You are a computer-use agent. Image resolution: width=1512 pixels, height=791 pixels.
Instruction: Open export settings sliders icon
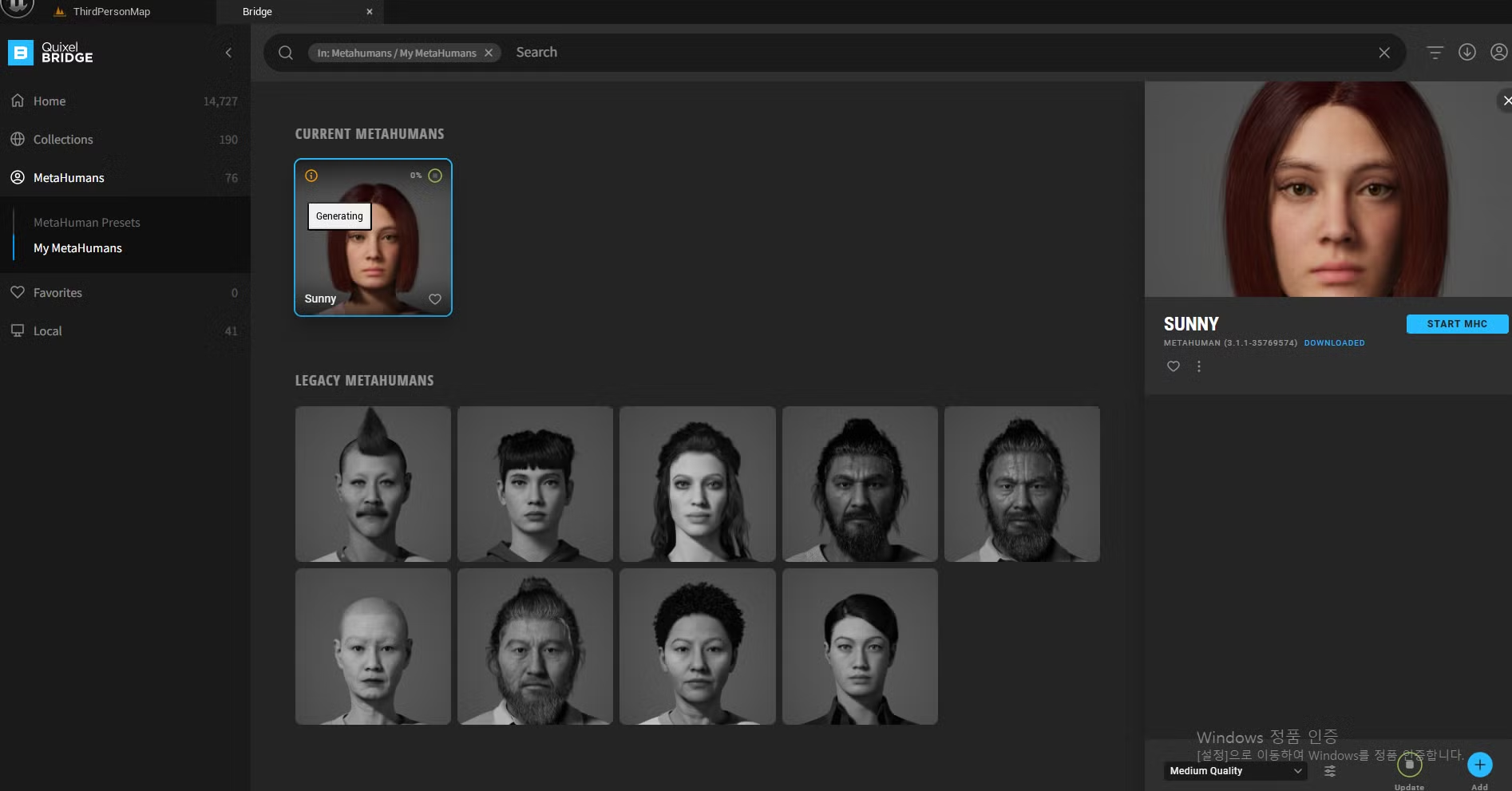(1330, 771)
